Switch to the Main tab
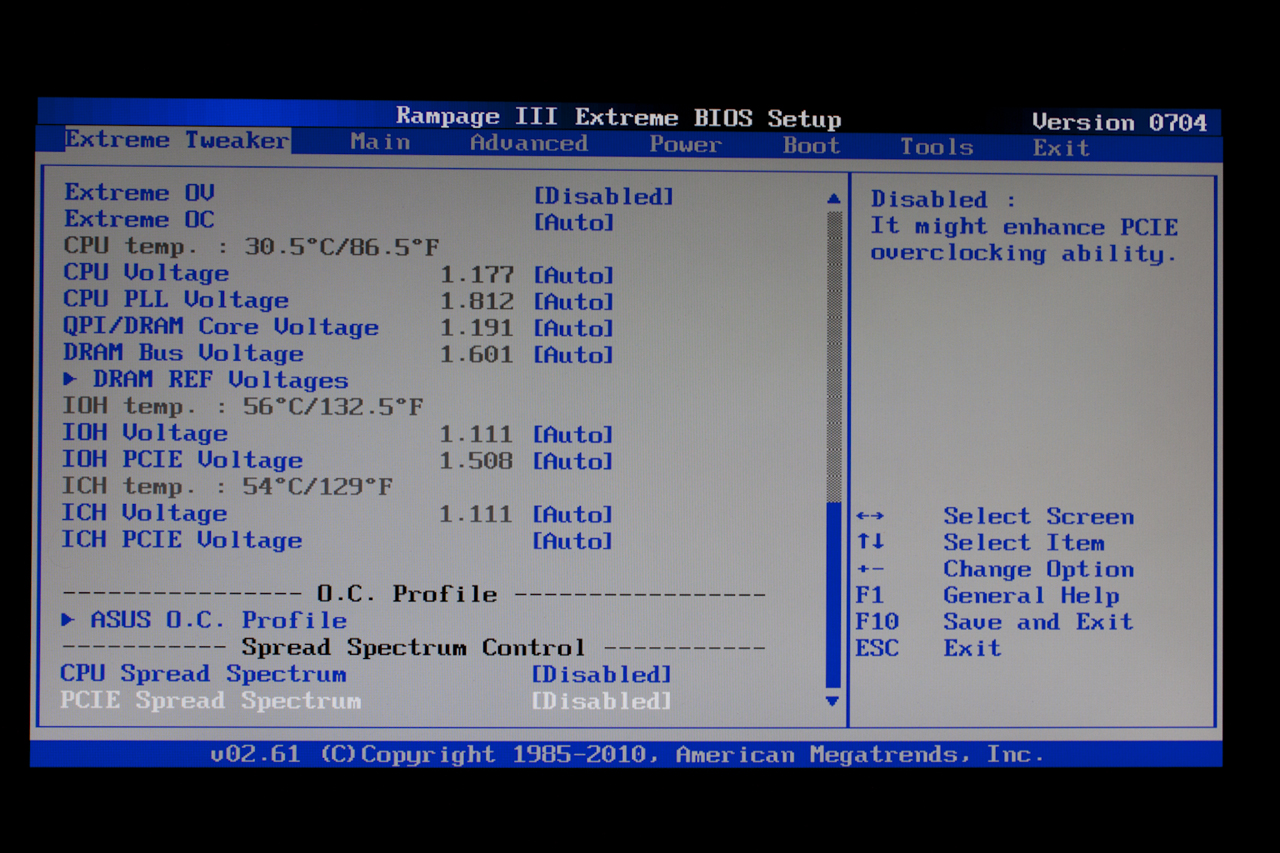Image resolution: width=1280 pixels, height=853 pixels. pyautogui.click(x=380, y=142)
